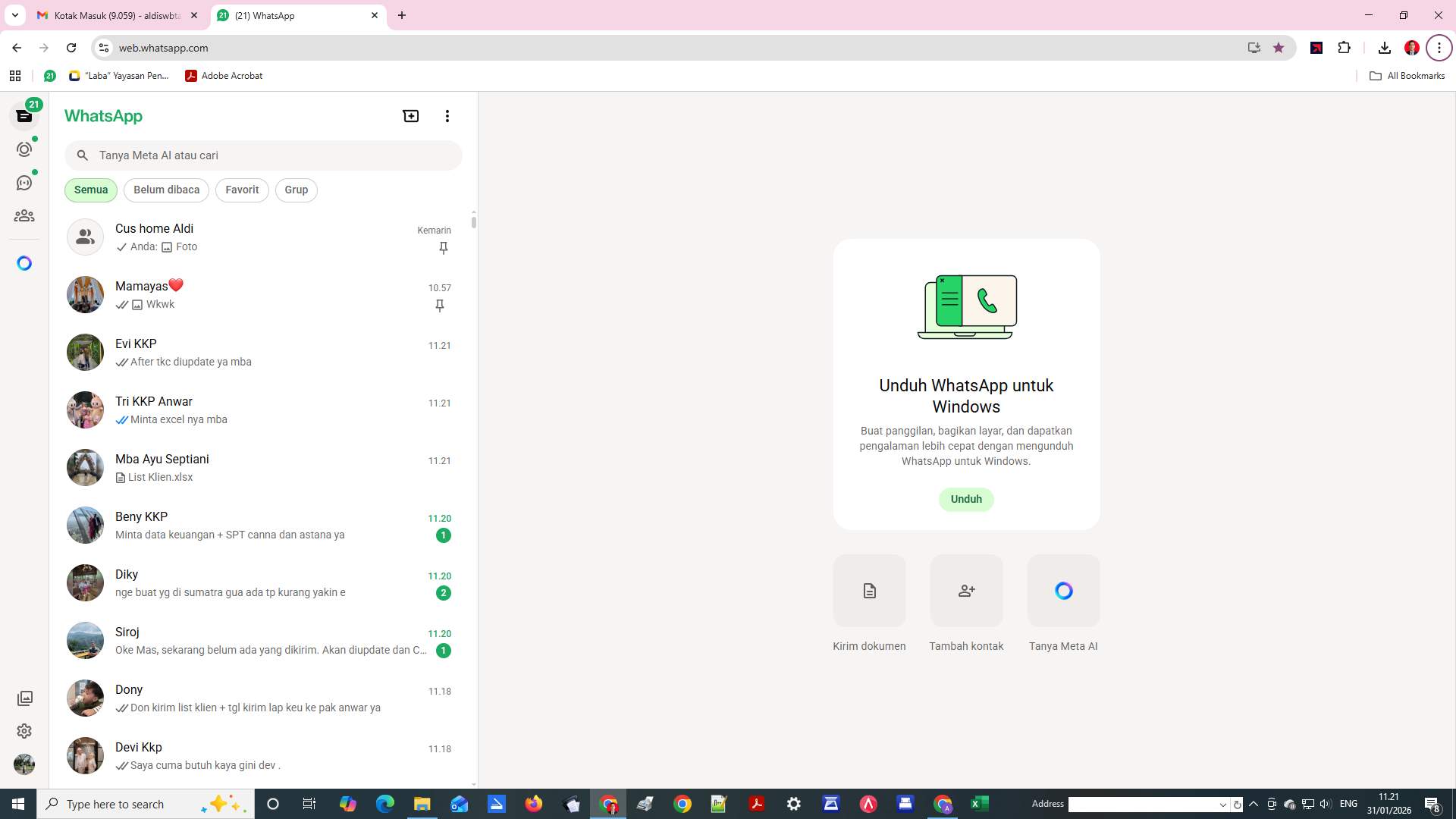
Task: Expand the tab search dropdown arrow
Action: (14, 15)
